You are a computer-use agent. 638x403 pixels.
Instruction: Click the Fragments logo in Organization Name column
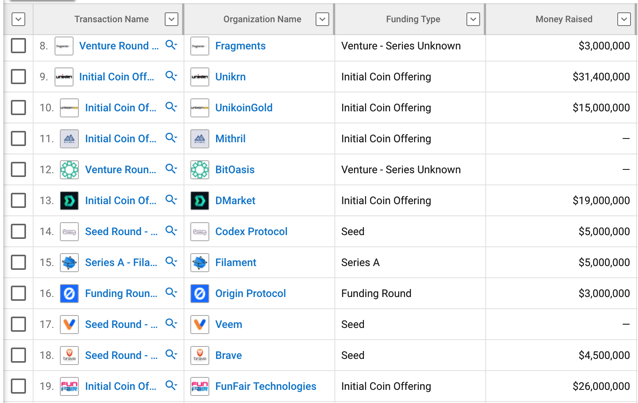(199, 46)
